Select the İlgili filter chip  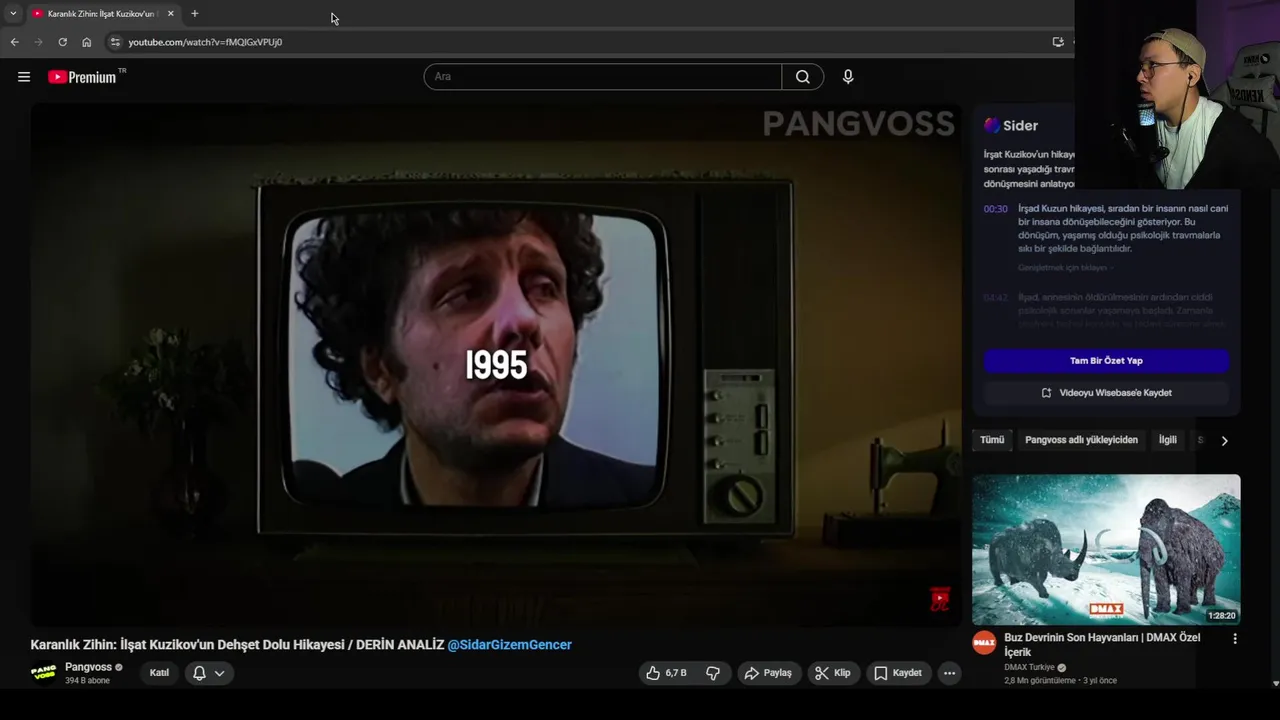[x=1168, y=440]
